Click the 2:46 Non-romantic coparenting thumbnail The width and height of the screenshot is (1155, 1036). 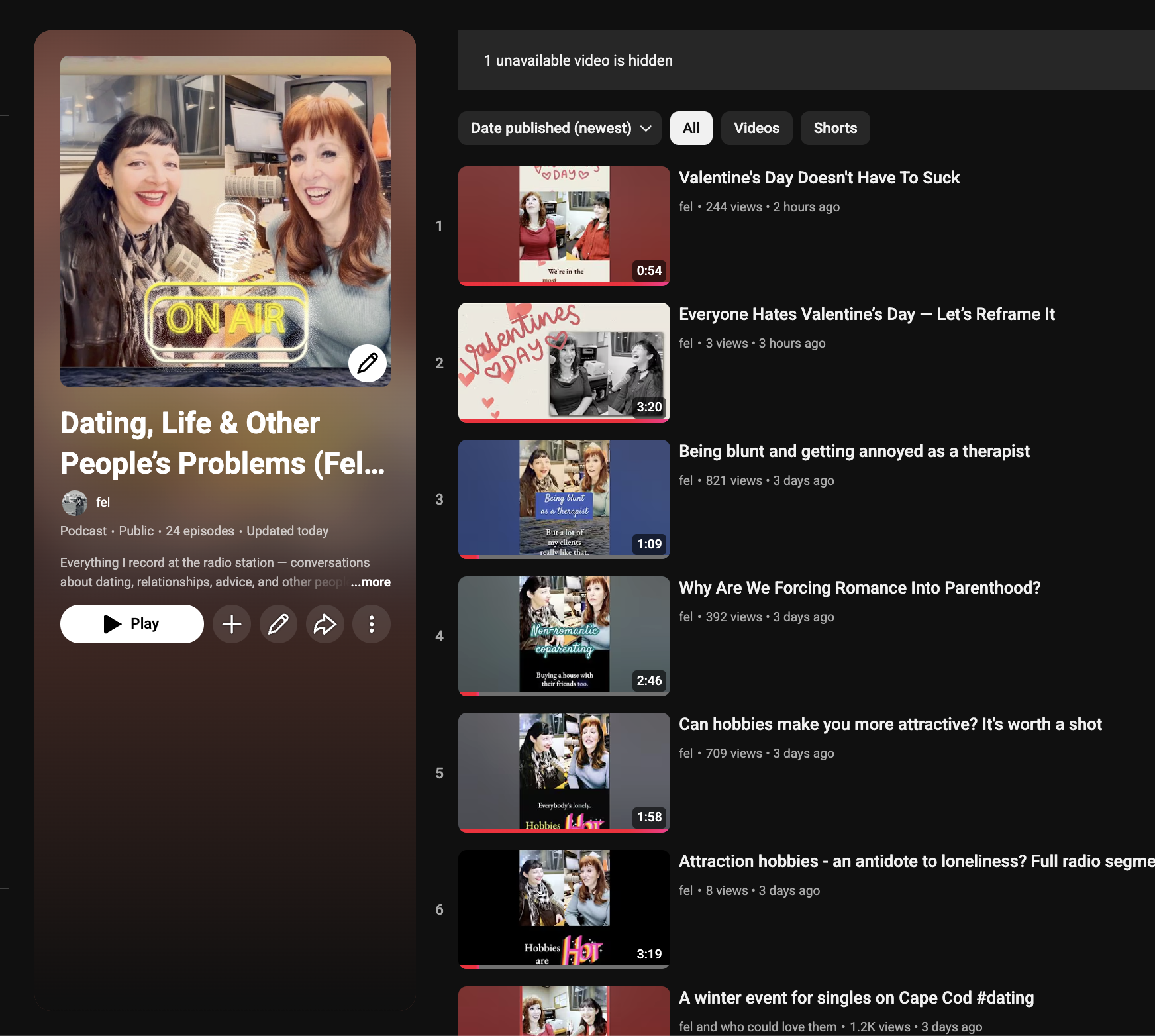coord(564,636)
